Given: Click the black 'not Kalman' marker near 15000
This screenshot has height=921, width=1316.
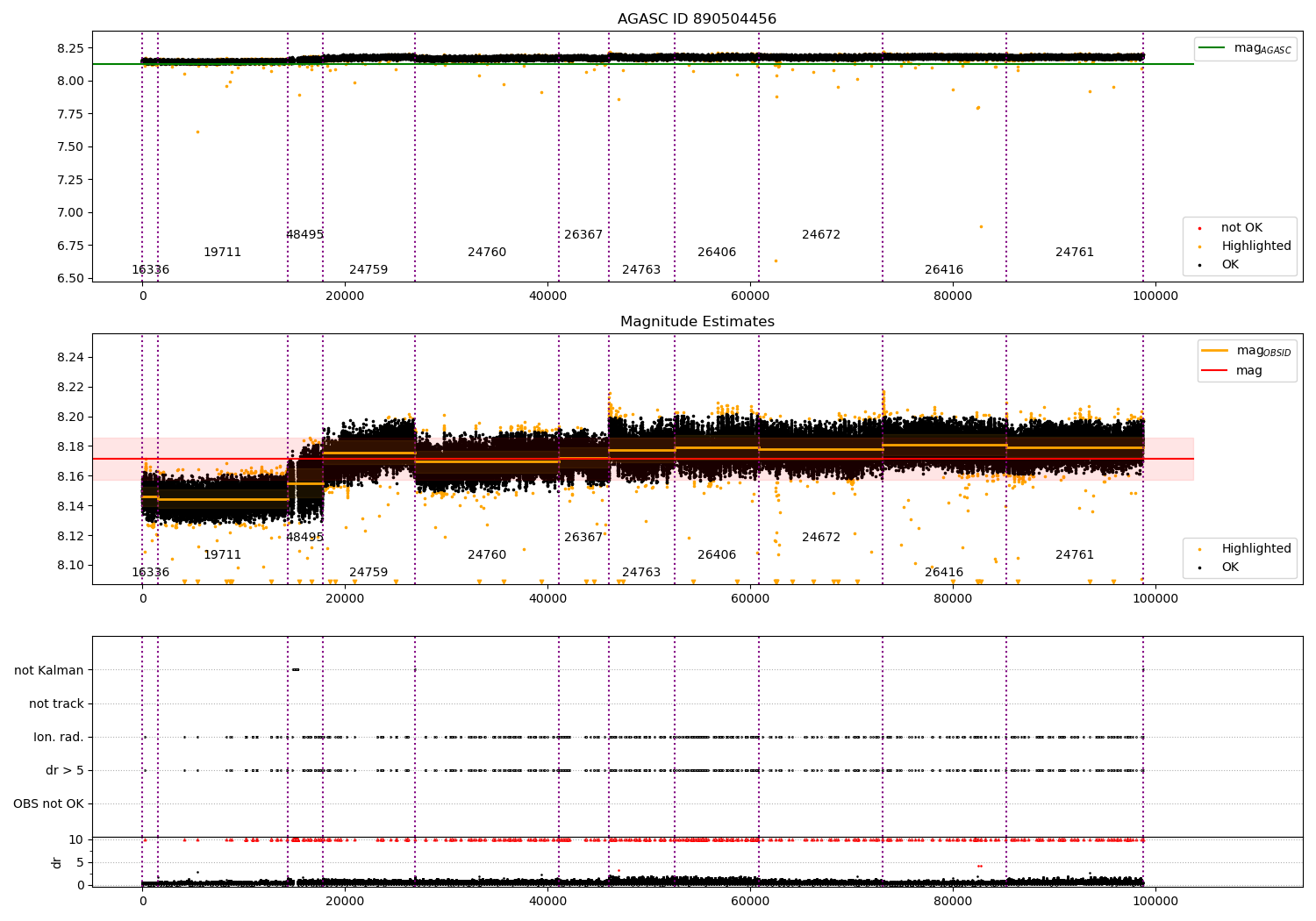Looking at the screenshot, I should click(295, 670).
